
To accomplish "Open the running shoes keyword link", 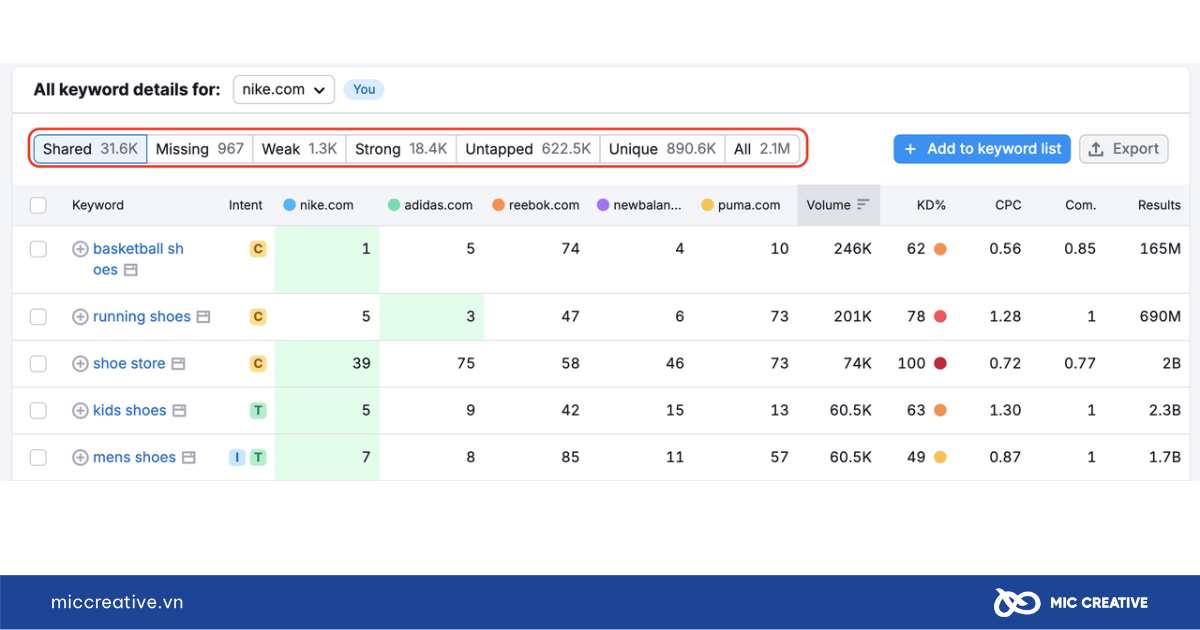I will pyautogui.click(x=142, y=317).
